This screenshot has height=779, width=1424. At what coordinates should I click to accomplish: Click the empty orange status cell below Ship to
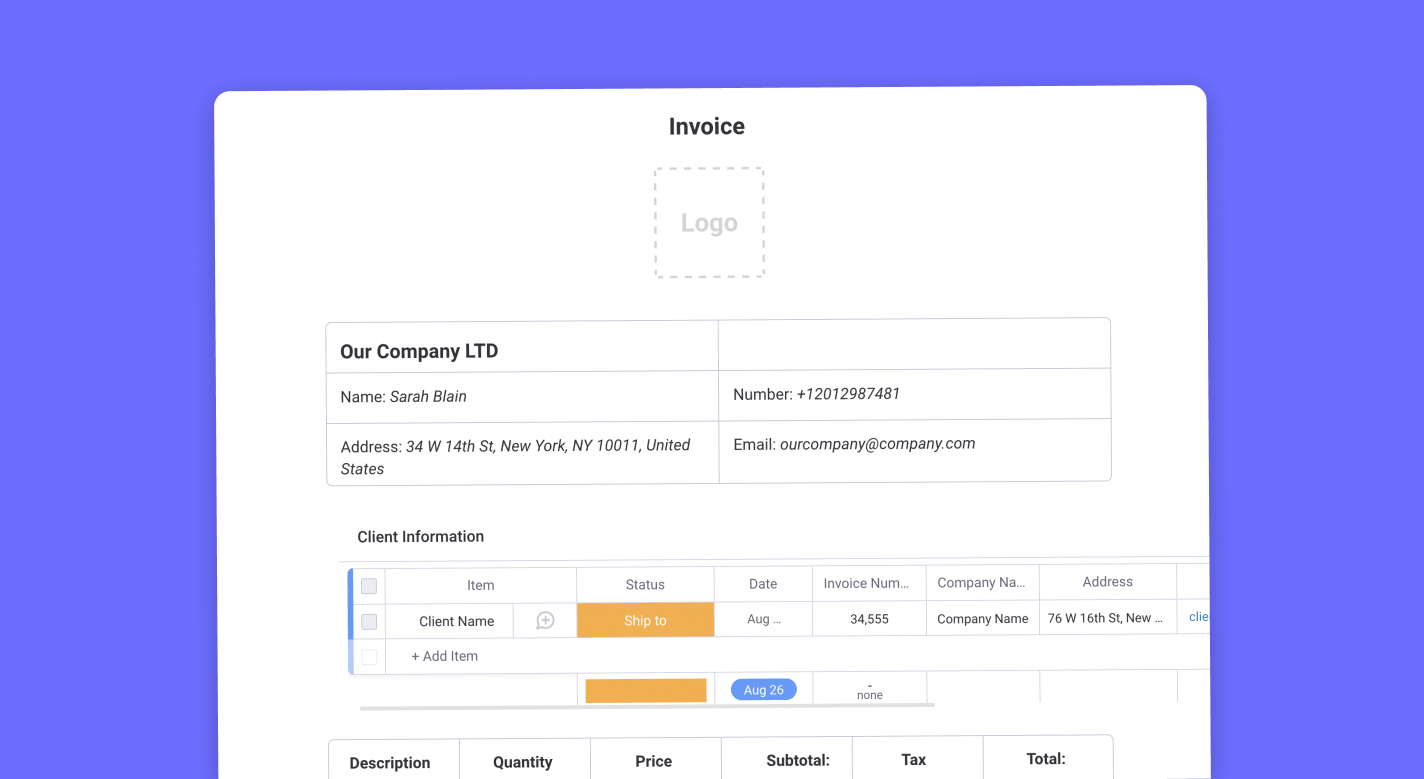645,689
